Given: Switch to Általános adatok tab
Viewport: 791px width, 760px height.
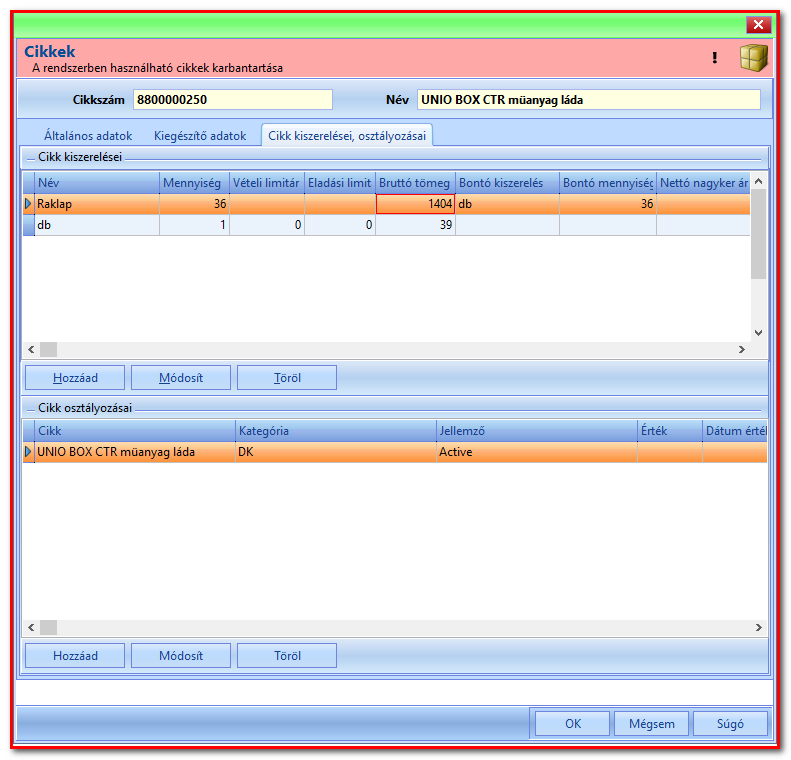Looking at the screenshot, I should click(x=88, y=136).
